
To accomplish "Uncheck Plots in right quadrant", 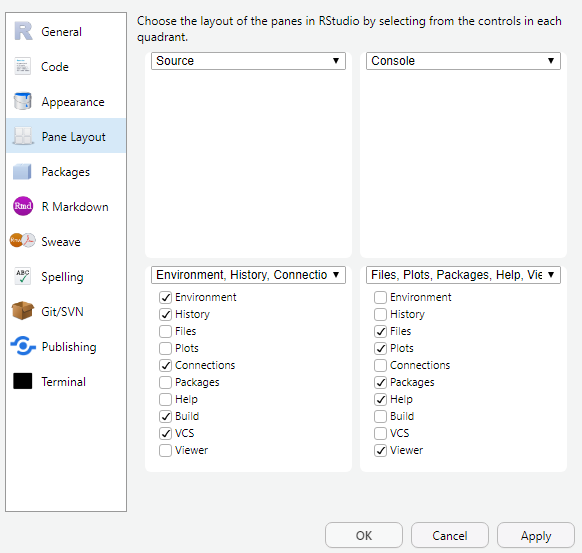I will 380,349.
